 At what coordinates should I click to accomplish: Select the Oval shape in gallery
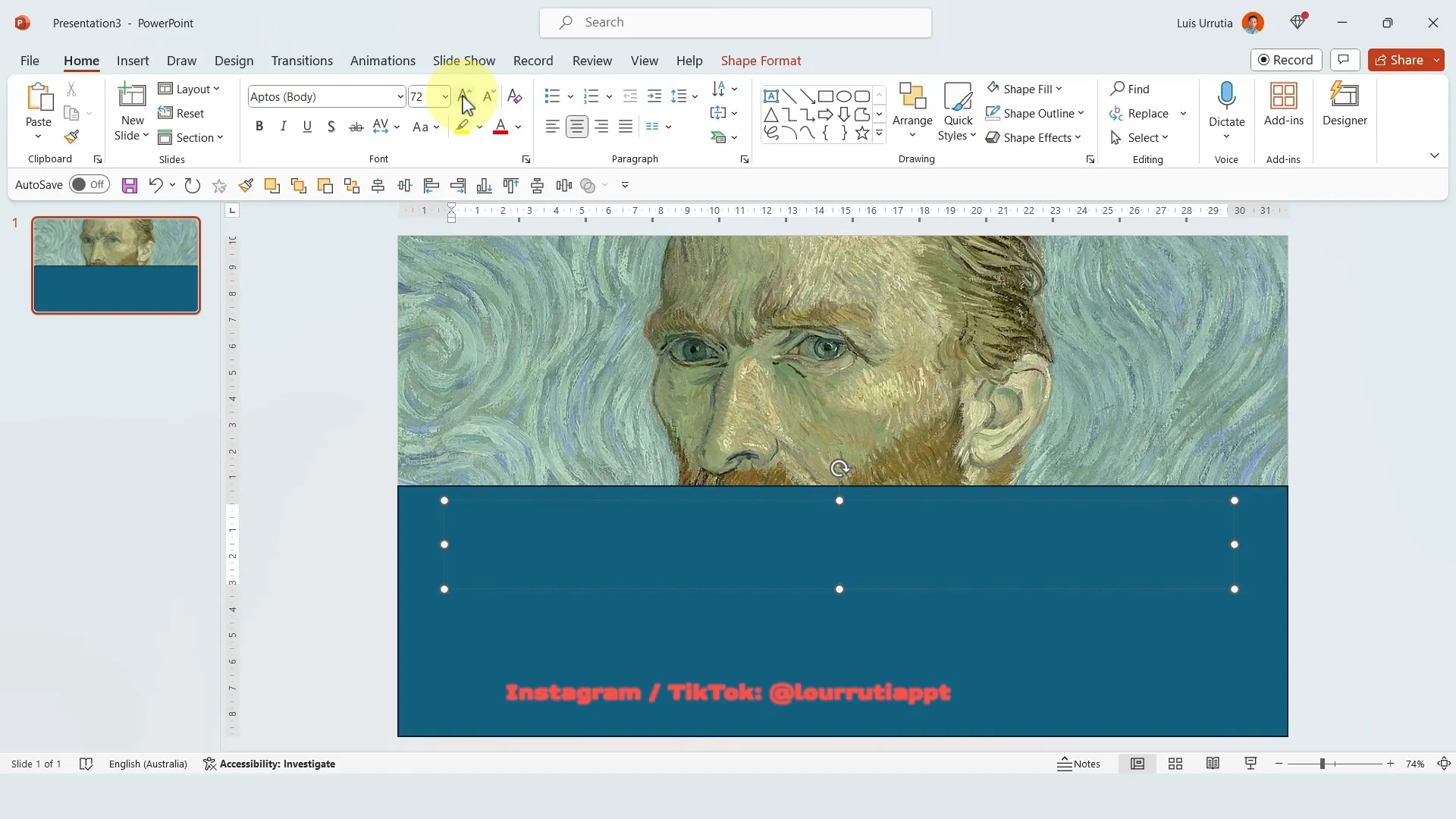(843, 96)
